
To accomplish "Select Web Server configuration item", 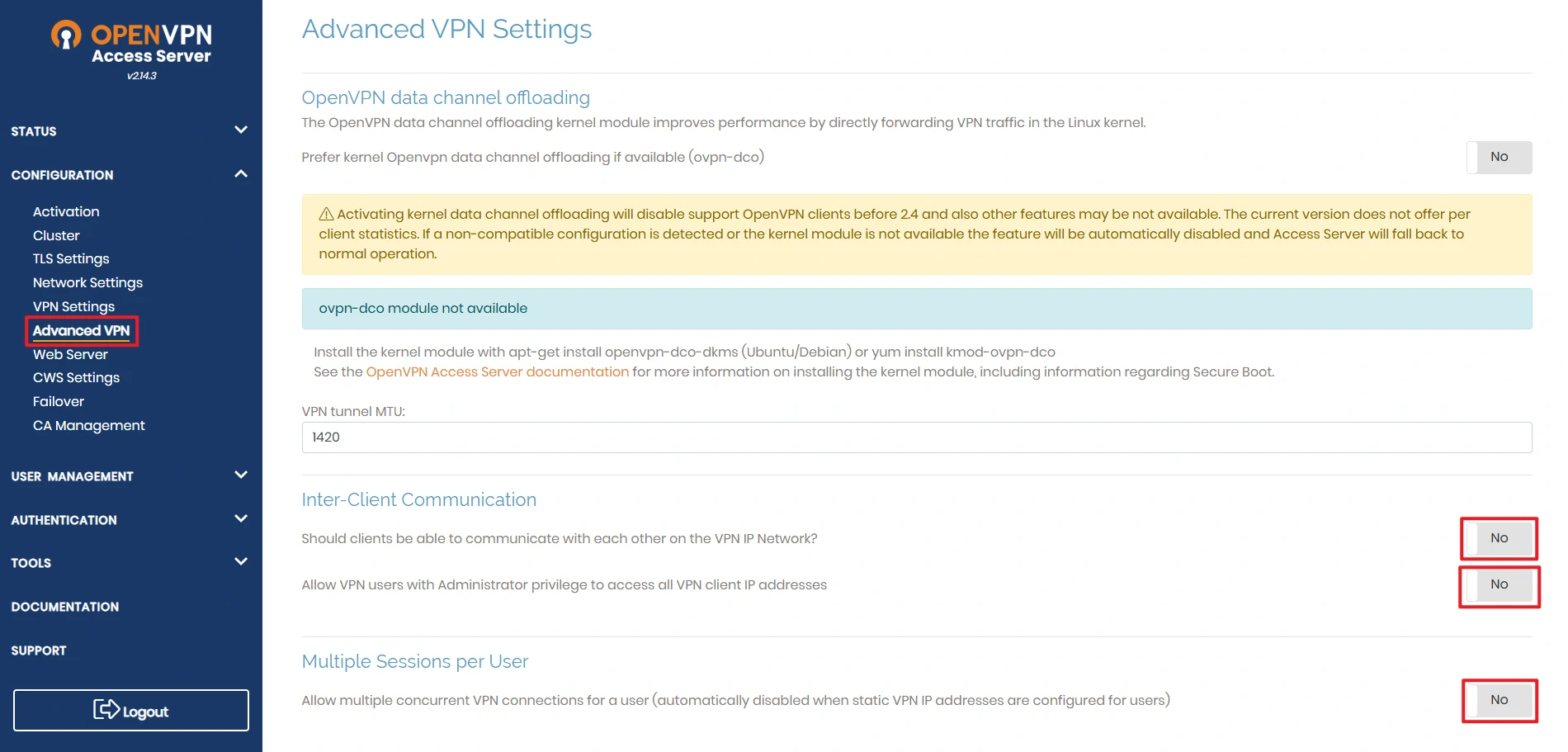I will (70, 354).
